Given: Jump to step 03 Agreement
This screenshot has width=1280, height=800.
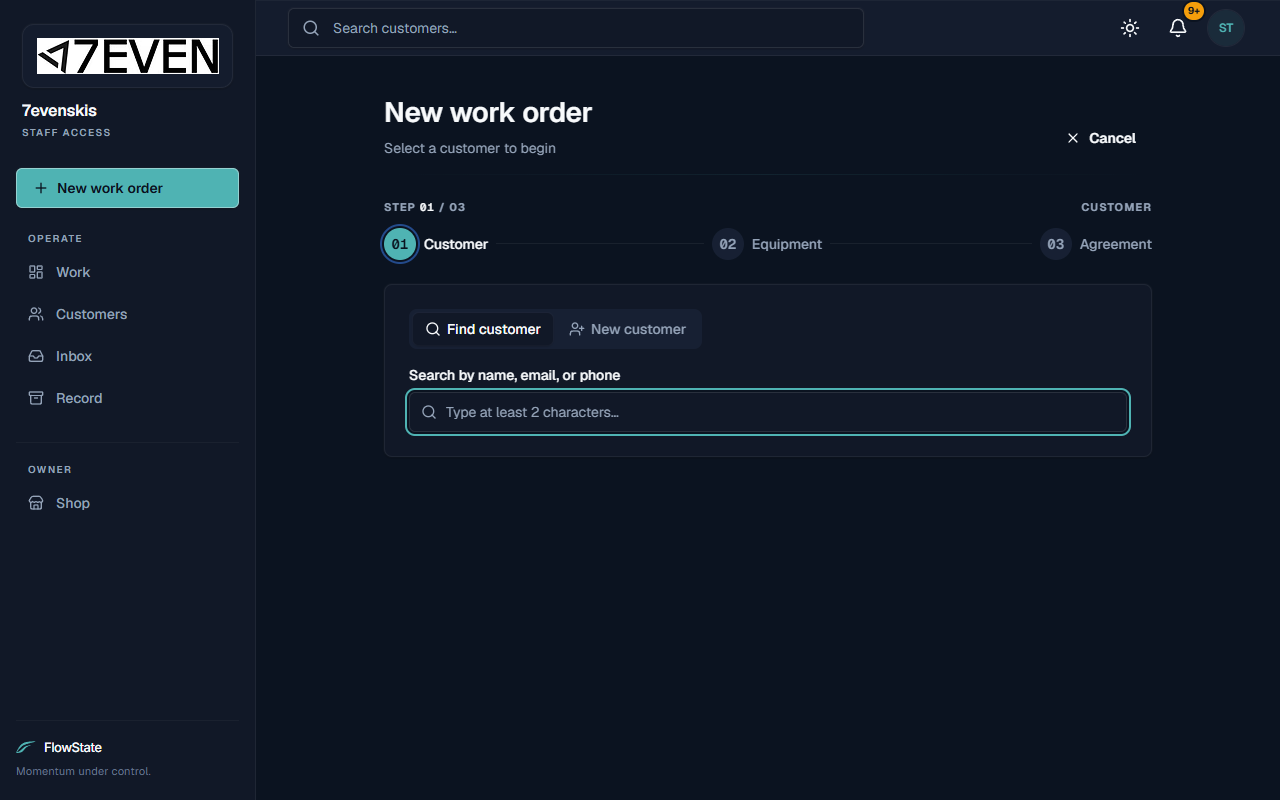Looking at the screenshot, I should pyautogui.click(x=1096, y=244).
